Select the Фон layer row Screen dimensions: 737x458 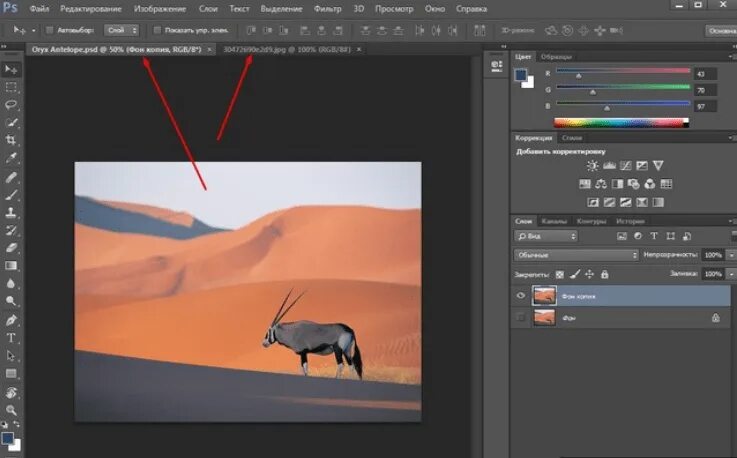coord(620,318)
